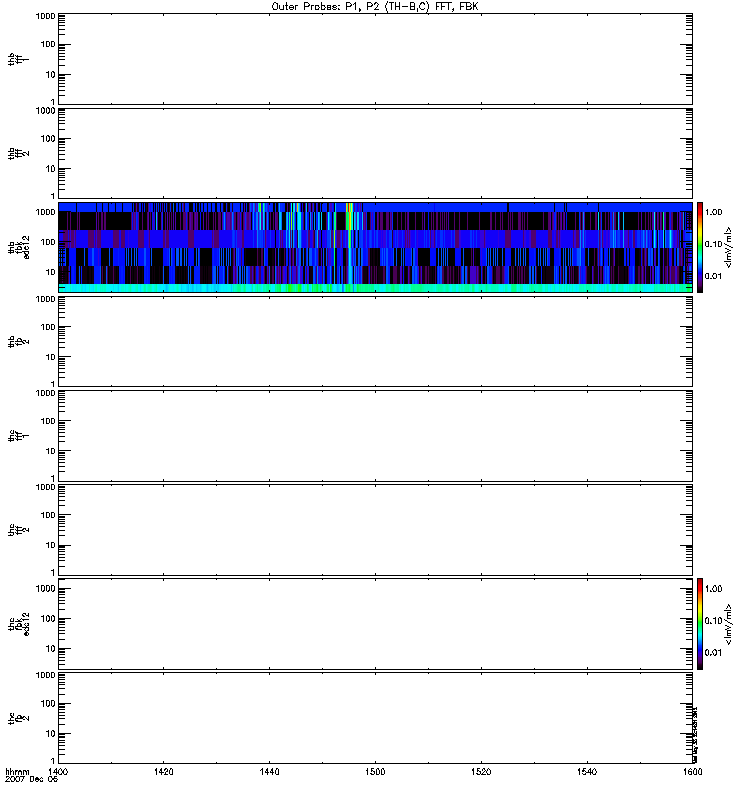Click the 'hhmm' axis units label

[17, 771]
